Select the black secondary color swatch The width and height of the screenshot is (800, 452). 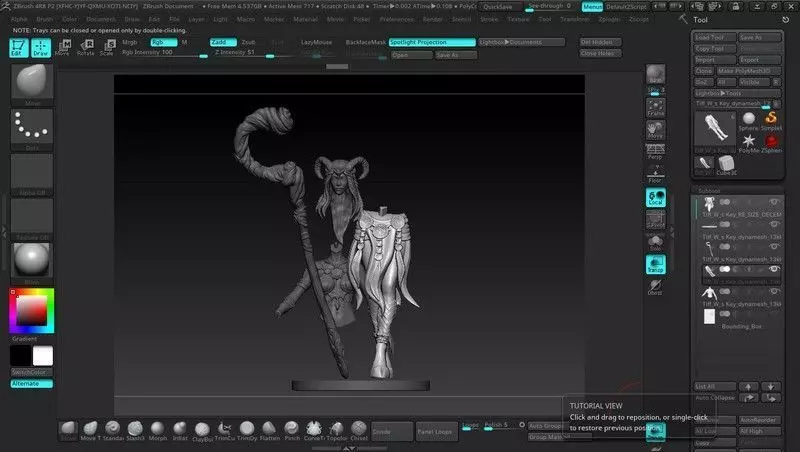[21, 356]
